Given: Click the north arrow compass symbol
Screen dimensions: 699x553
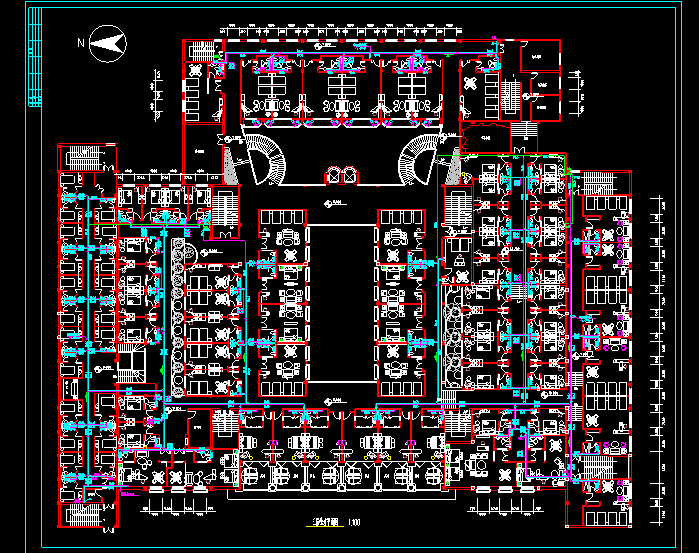Looking at the screenshot, I should click(106, 42).
